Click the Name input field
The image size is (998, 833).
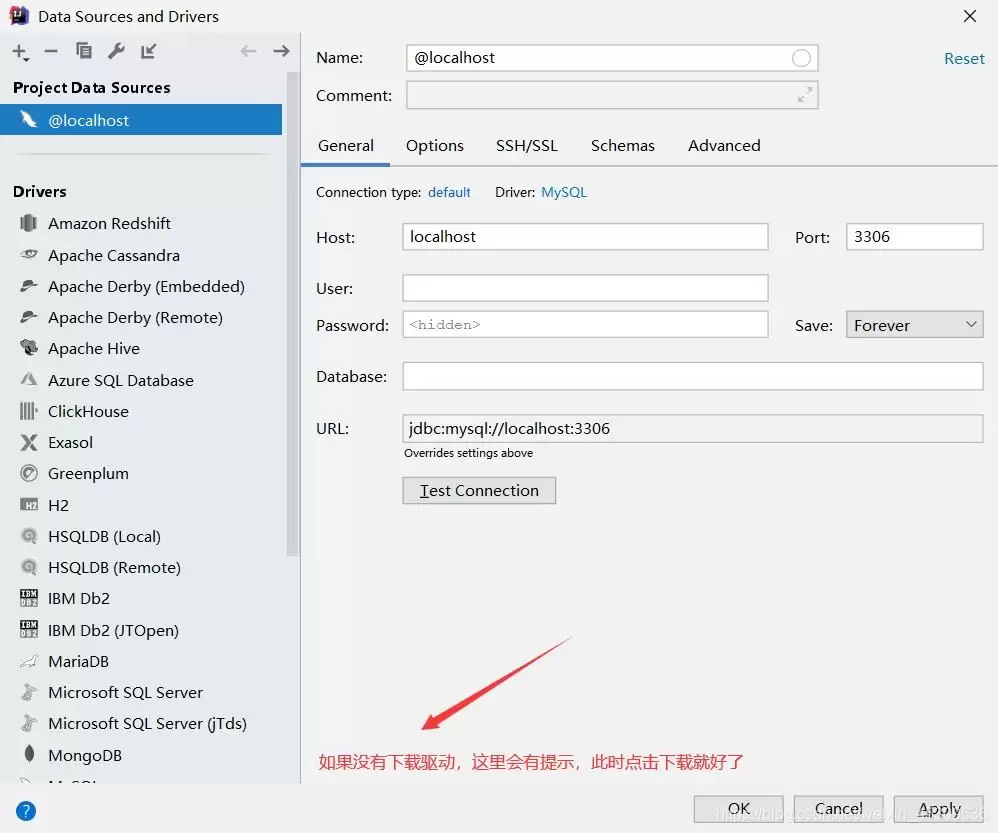tap(612, 58)
